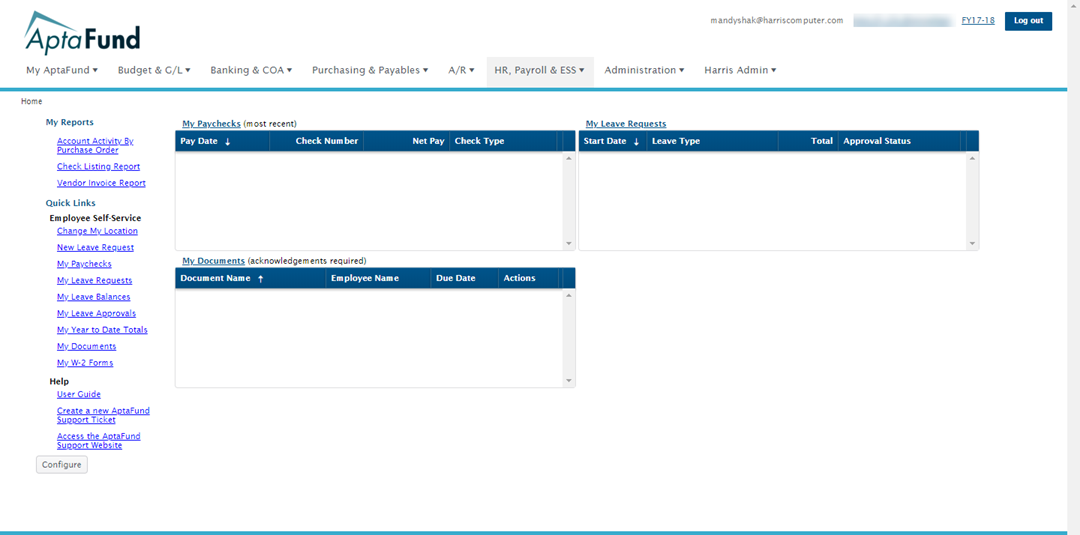
Task: Open My Documents sidebar link
Action: [87, 347]
